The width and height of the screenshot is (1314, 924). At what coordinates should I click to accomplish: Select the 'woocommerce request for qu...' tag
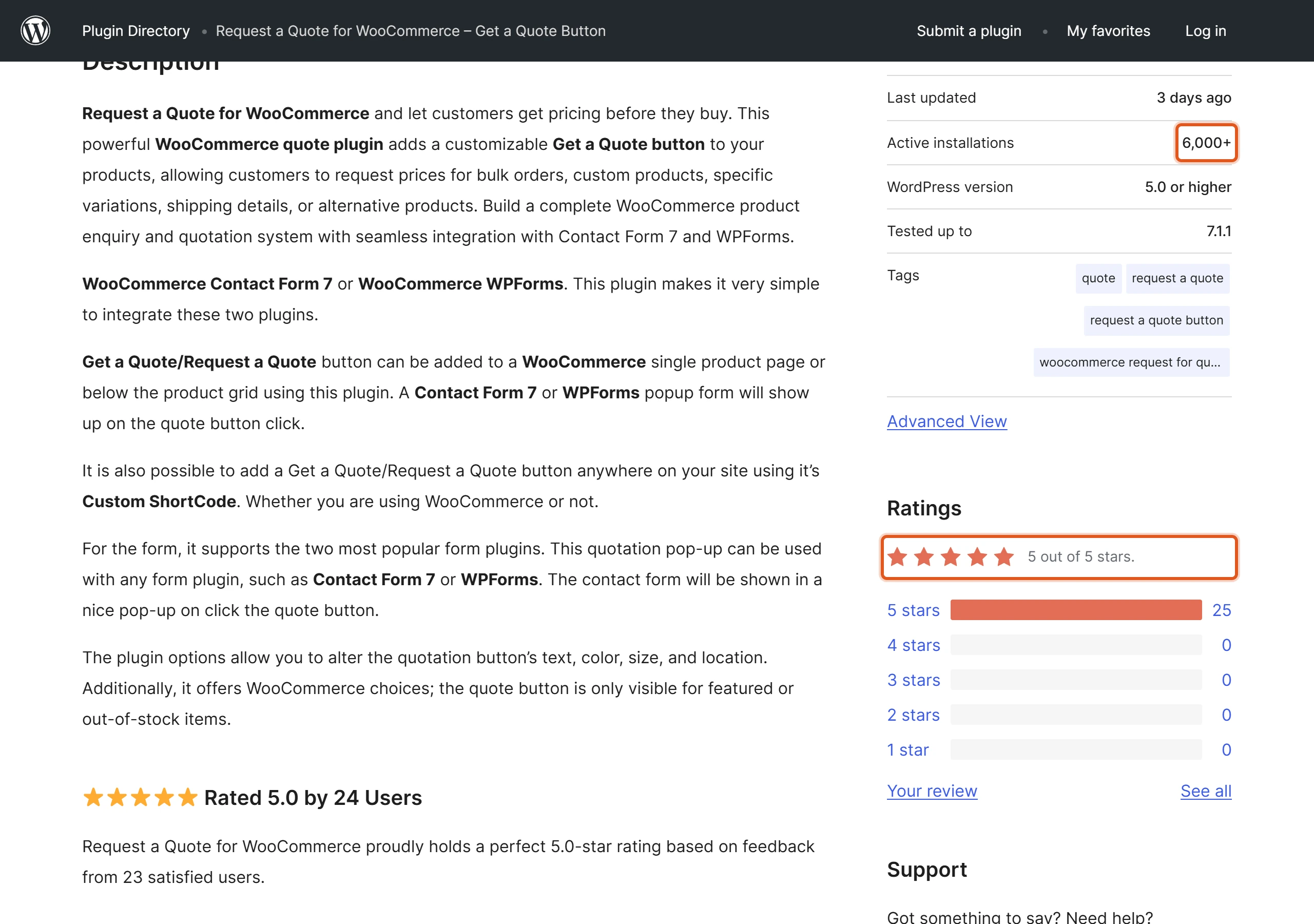click(x=1131, y=362)
